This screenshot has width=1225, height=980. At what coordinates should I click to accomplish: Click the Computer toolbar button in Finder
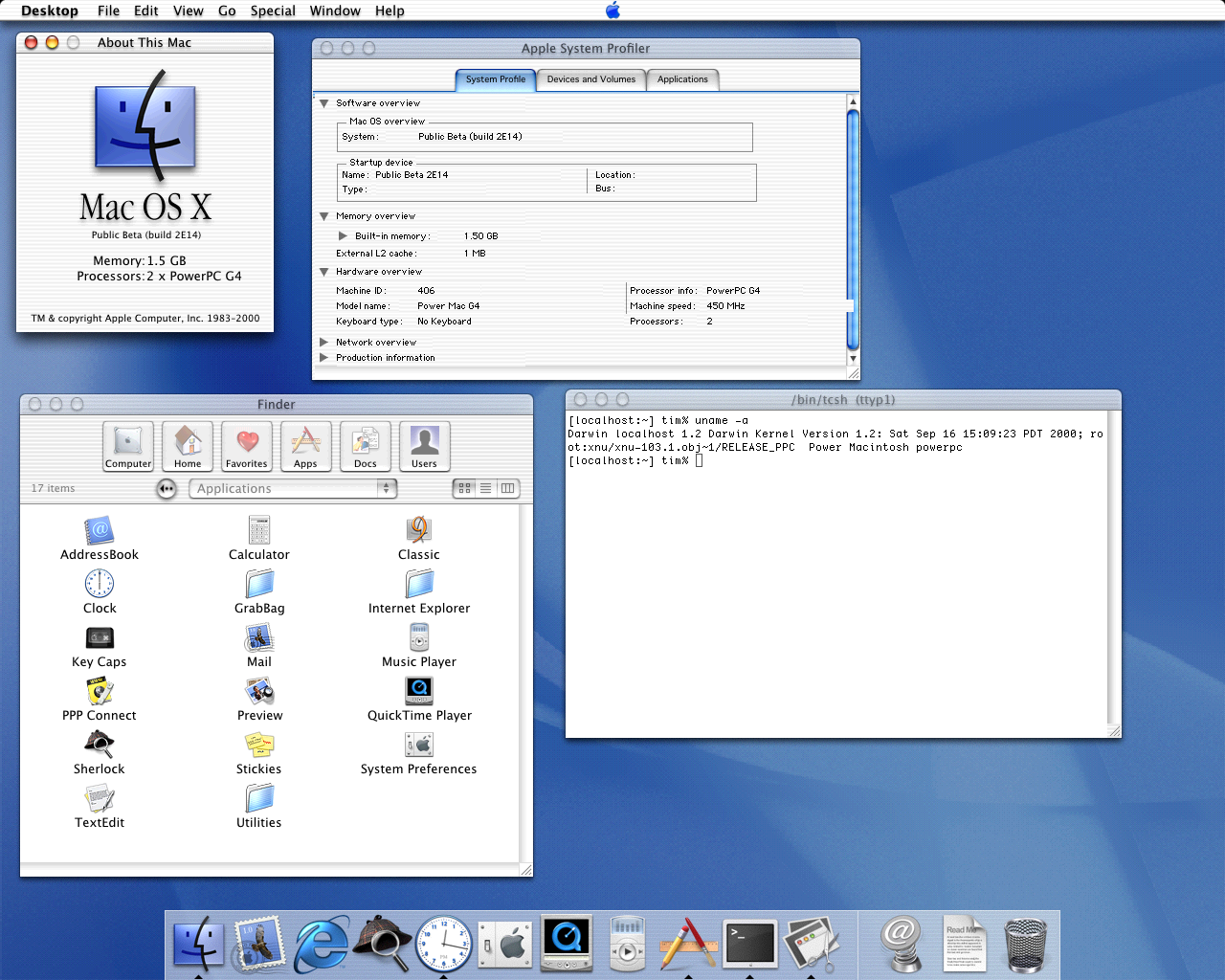[x=128, y=447]
